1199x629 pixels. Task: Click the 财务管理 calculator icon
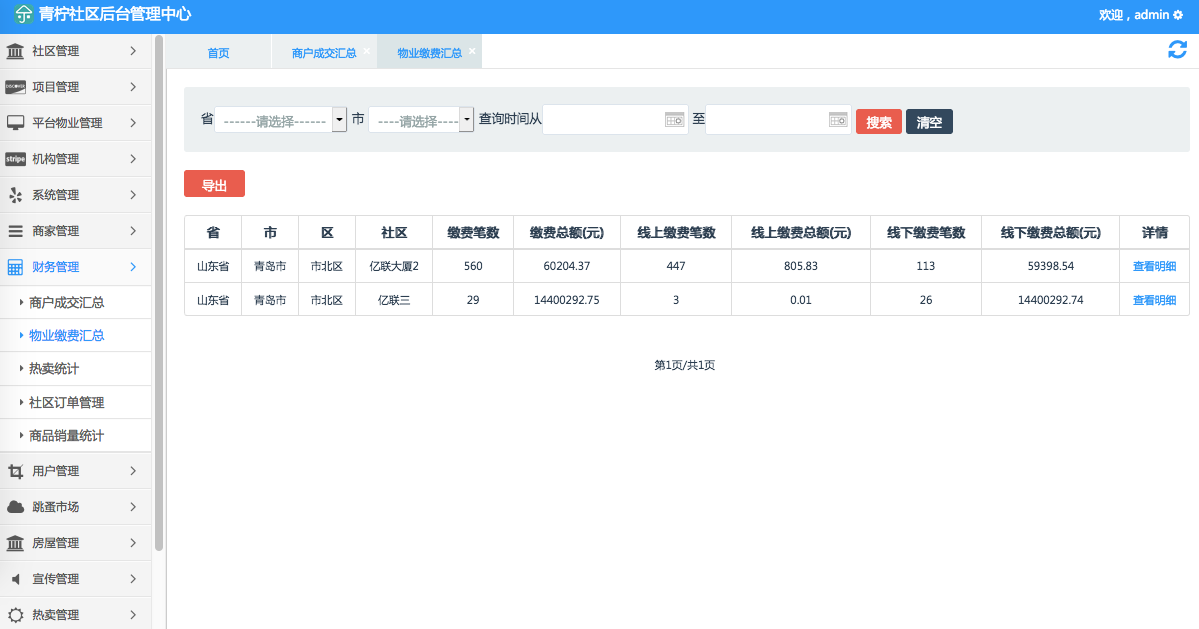point(15,267)
